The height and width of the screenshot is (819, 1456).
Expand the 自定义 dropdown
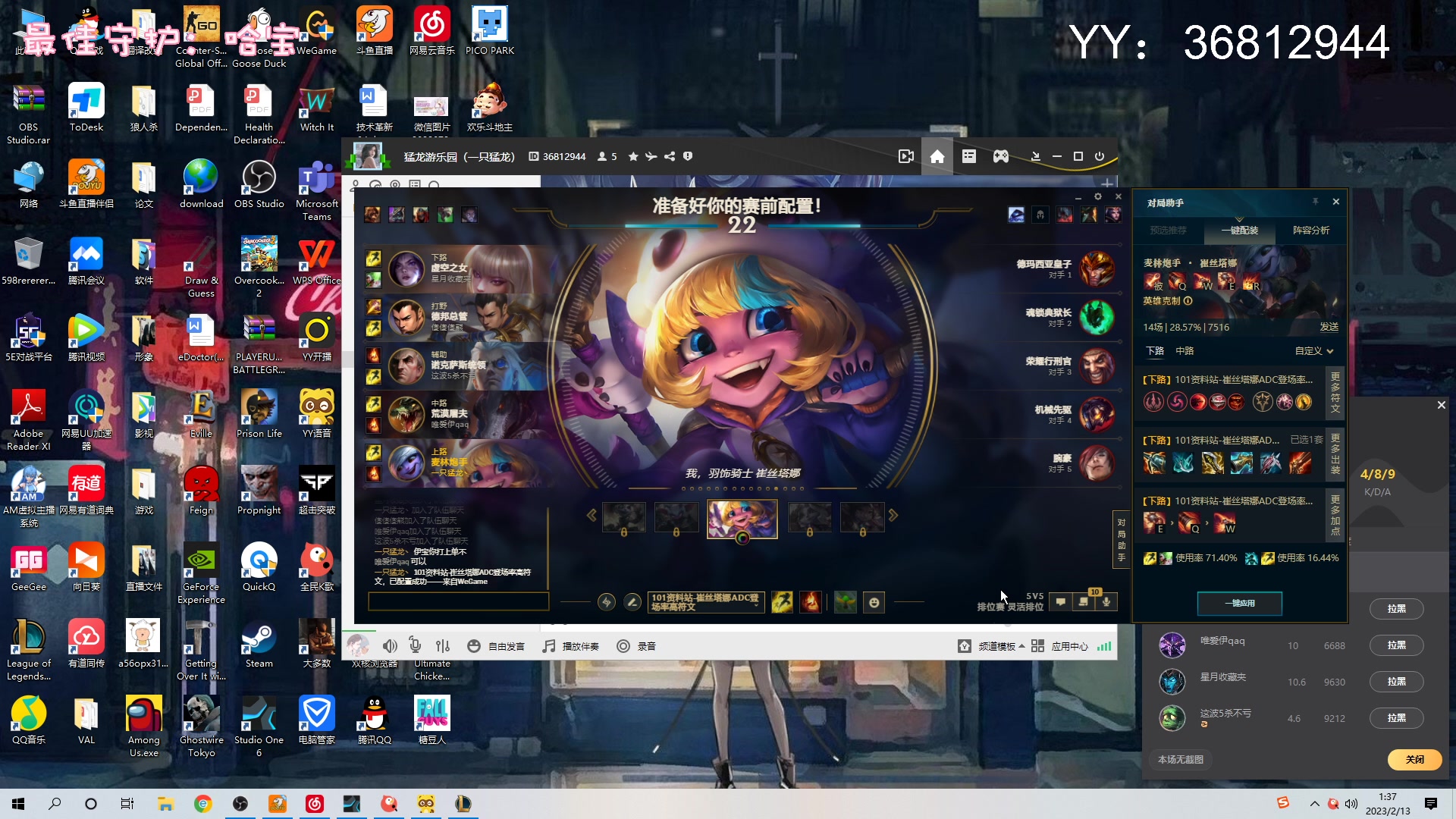coord(1314,351)
